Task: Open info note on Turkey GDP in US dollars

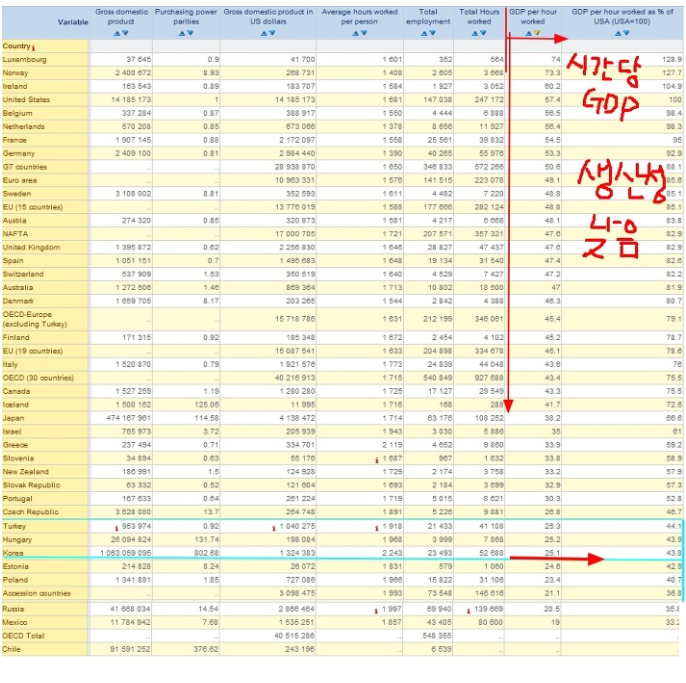Action: 274,528
